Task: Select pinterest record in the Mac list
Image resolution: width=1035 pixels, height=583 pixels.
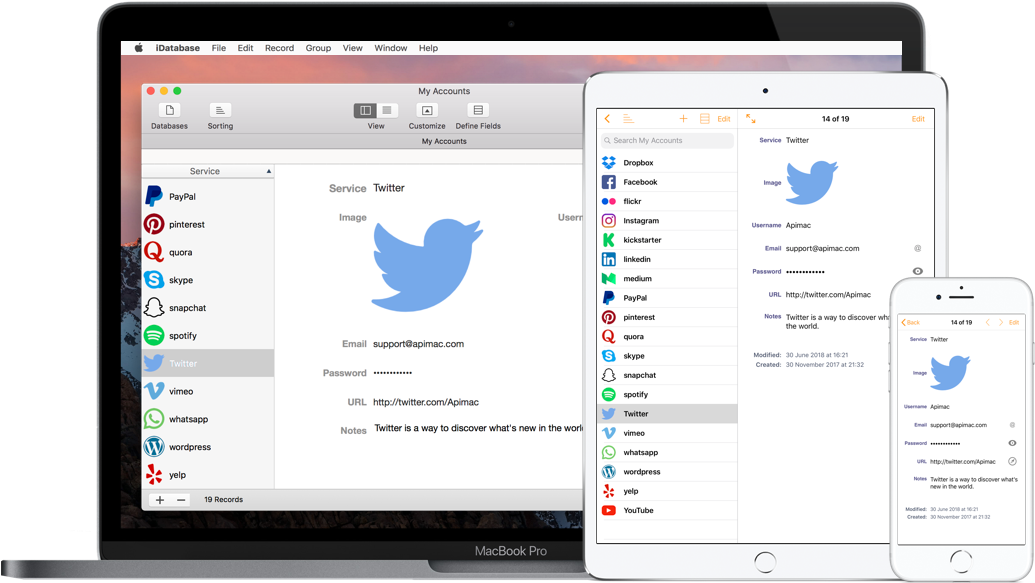Action: click(208, 224)
